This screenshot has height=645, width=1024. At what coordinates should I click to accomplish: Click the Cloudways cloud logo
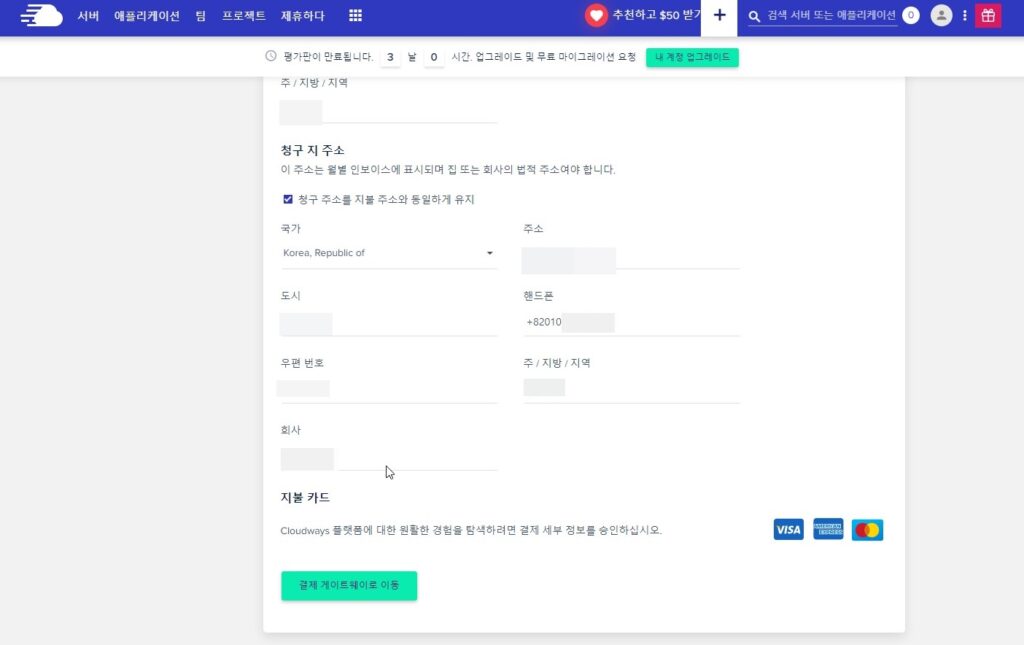[x=42, y=16]
